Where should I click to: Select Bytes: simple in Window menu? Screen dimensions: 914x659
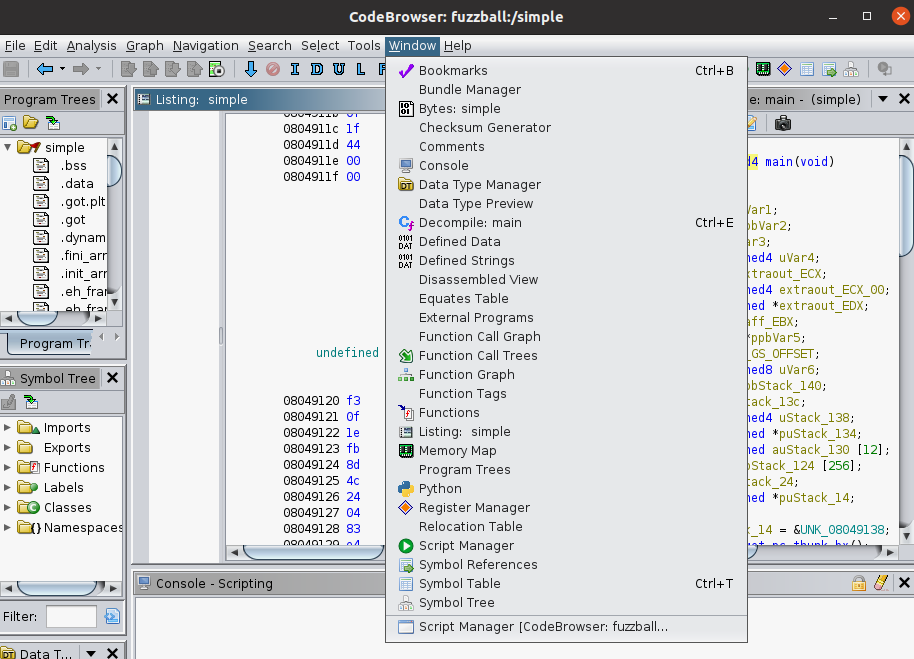point(566,108)
